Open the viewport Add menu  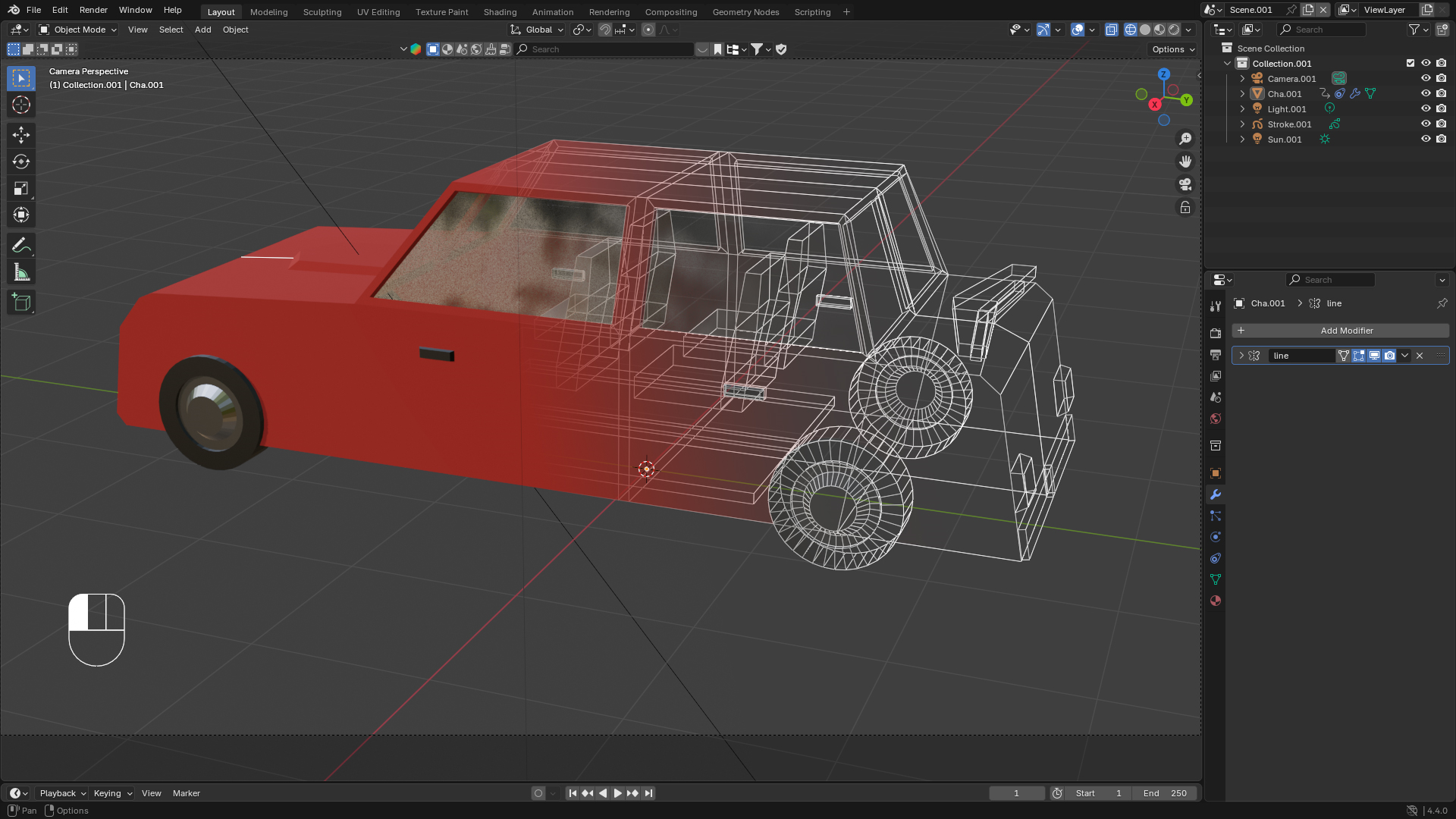(202, 30)
